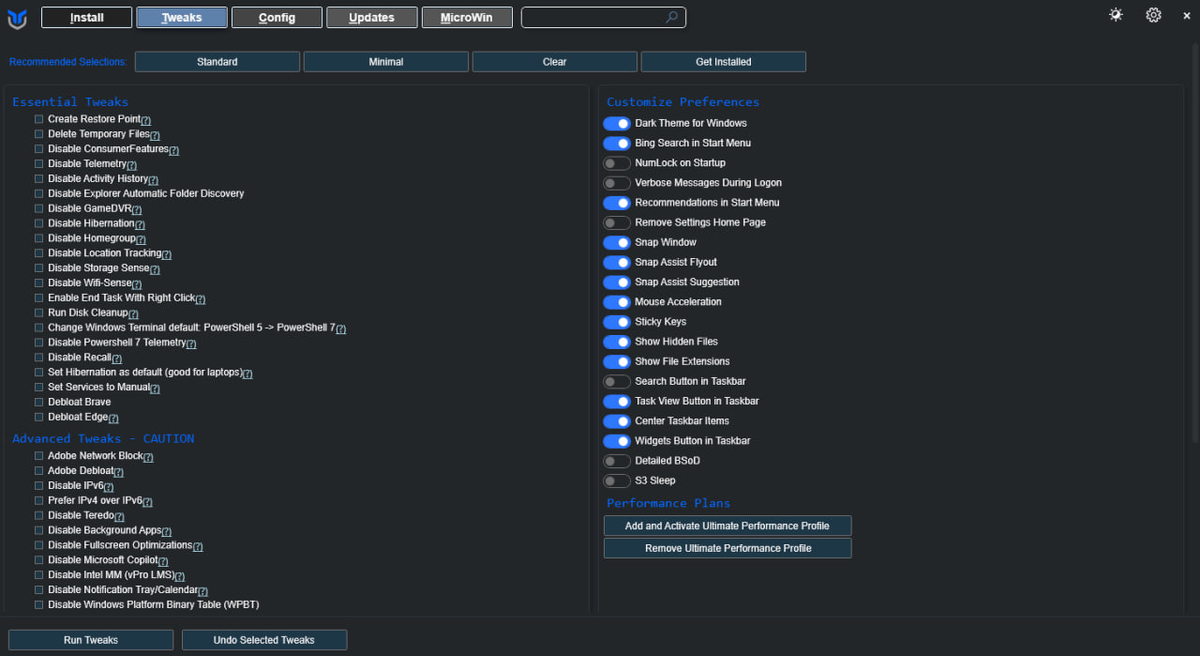1200x656 pixels.
Task: Open help for Disable Hibernation
Action: [x=140, y=225]
